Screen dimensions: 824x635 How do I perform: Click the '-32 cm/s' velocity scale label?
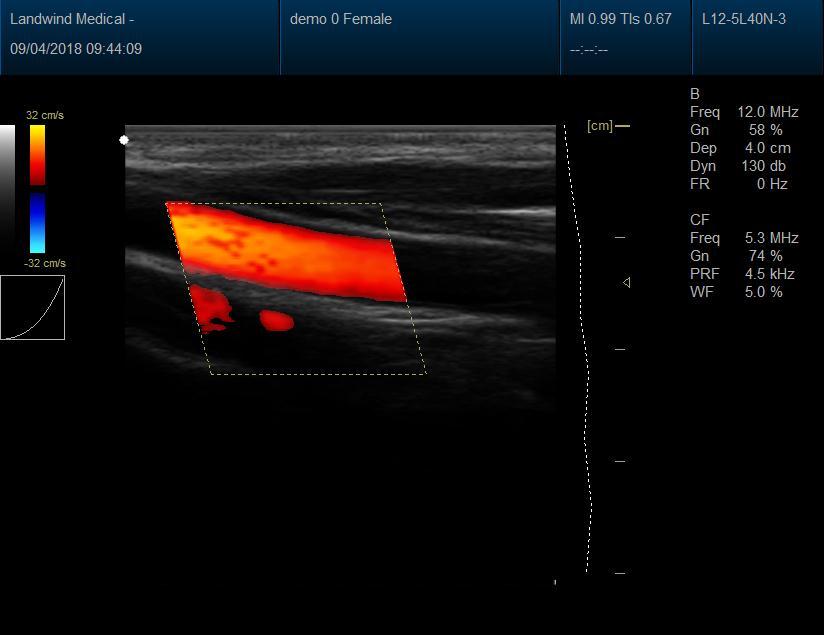[45, 263]
